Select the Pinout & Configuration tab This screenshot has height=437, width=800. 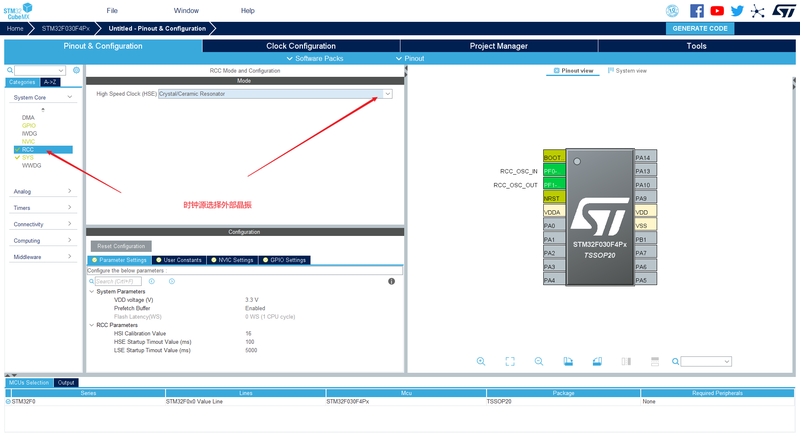coord(103,46)
